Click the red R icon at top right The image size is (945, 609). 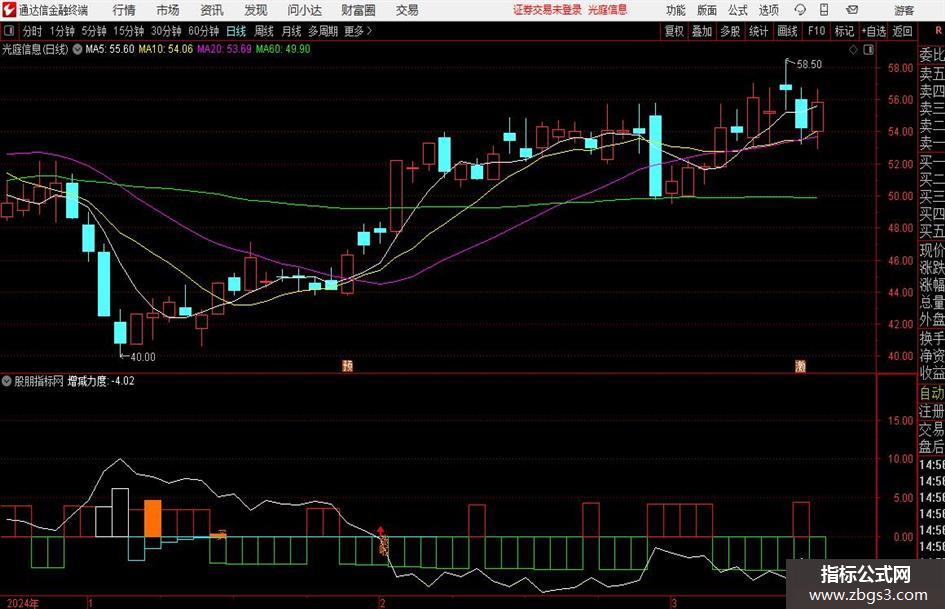(x=938, y=31)
